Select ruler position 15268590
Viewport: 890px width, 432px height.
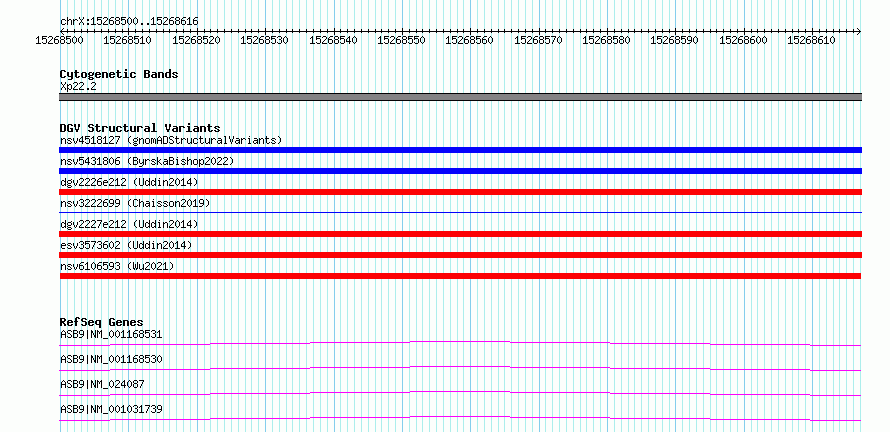[675, 40]
